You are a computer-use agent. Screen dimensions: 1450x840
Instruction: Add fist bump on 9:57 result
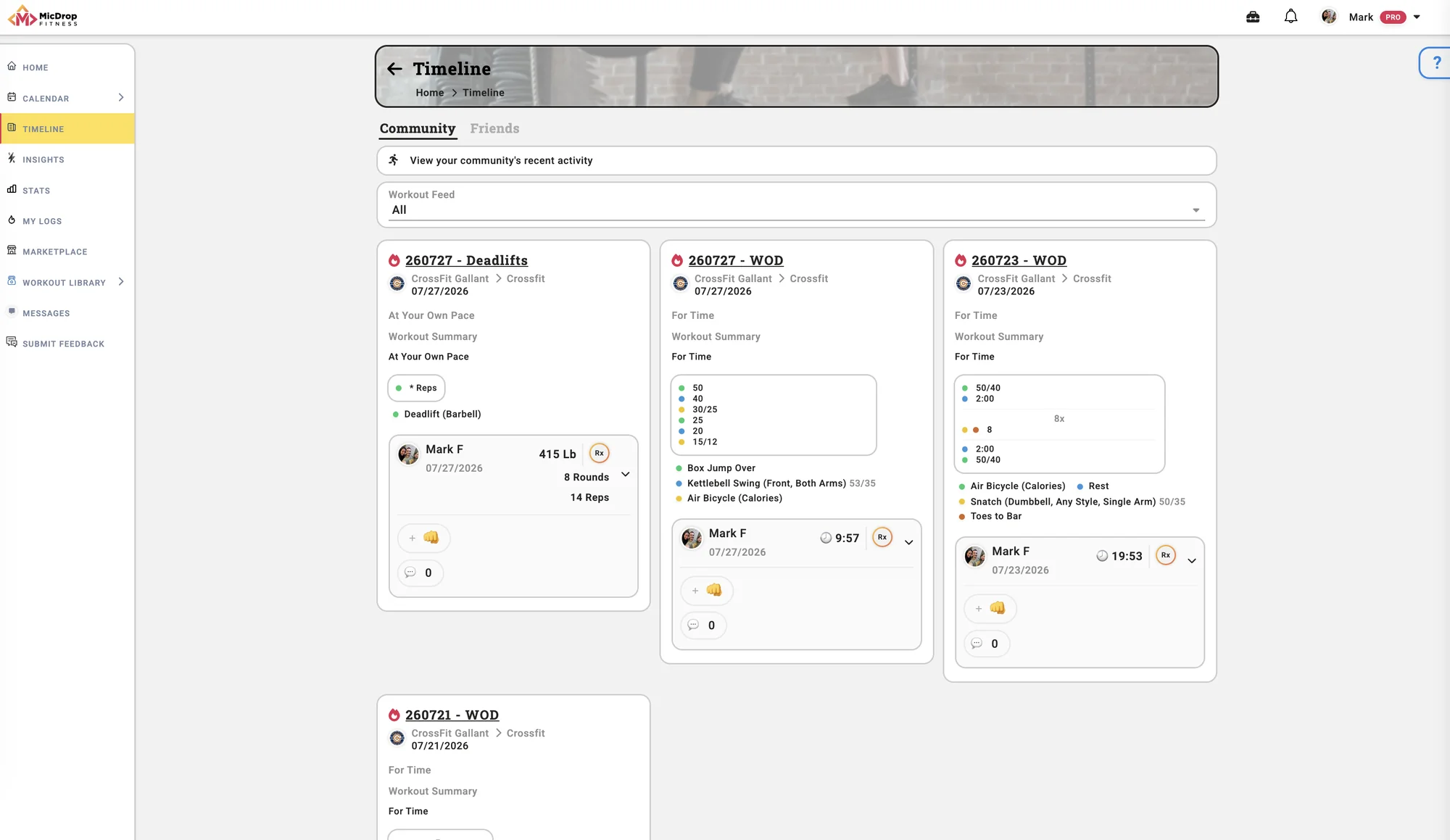707,591
